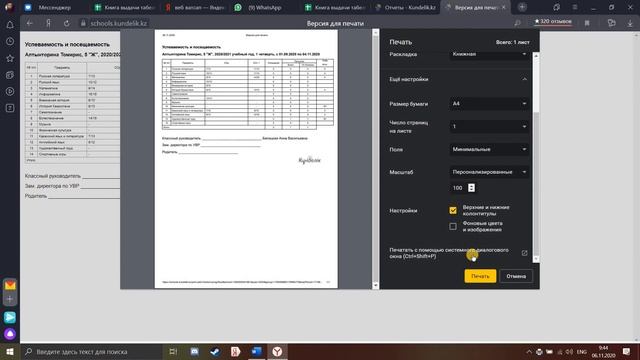
Task: Click Отмена button
Action: (516, 276)
